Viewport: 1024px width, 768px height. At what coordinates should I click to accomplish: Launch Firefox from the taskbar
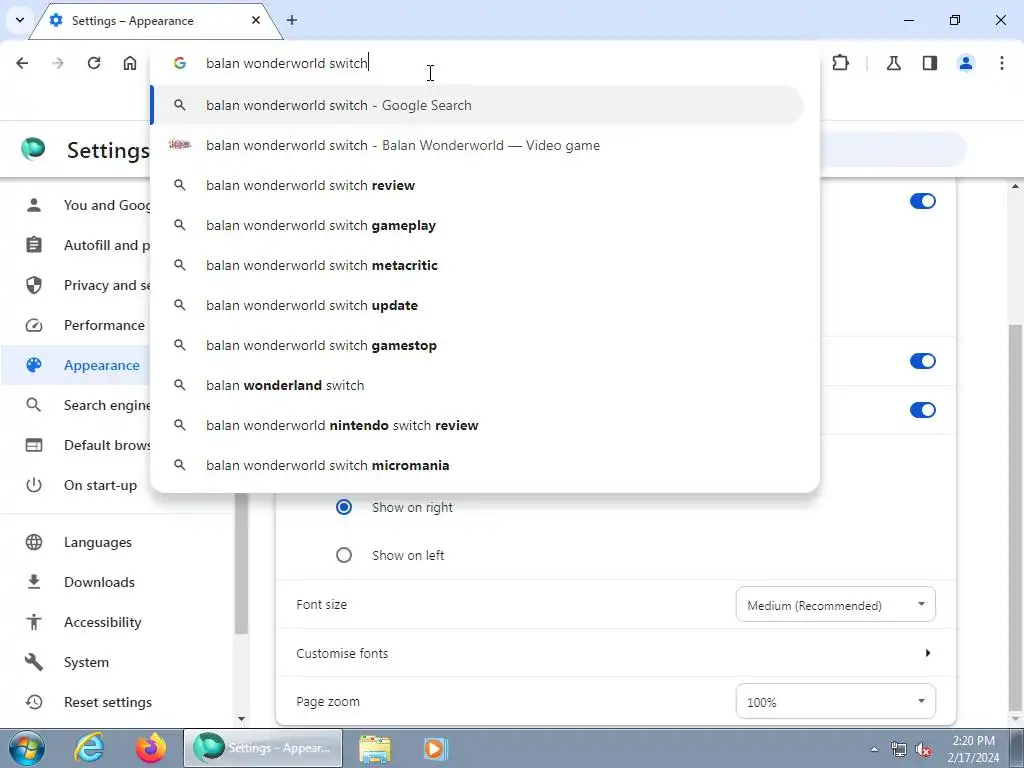[x=151, y=748]
